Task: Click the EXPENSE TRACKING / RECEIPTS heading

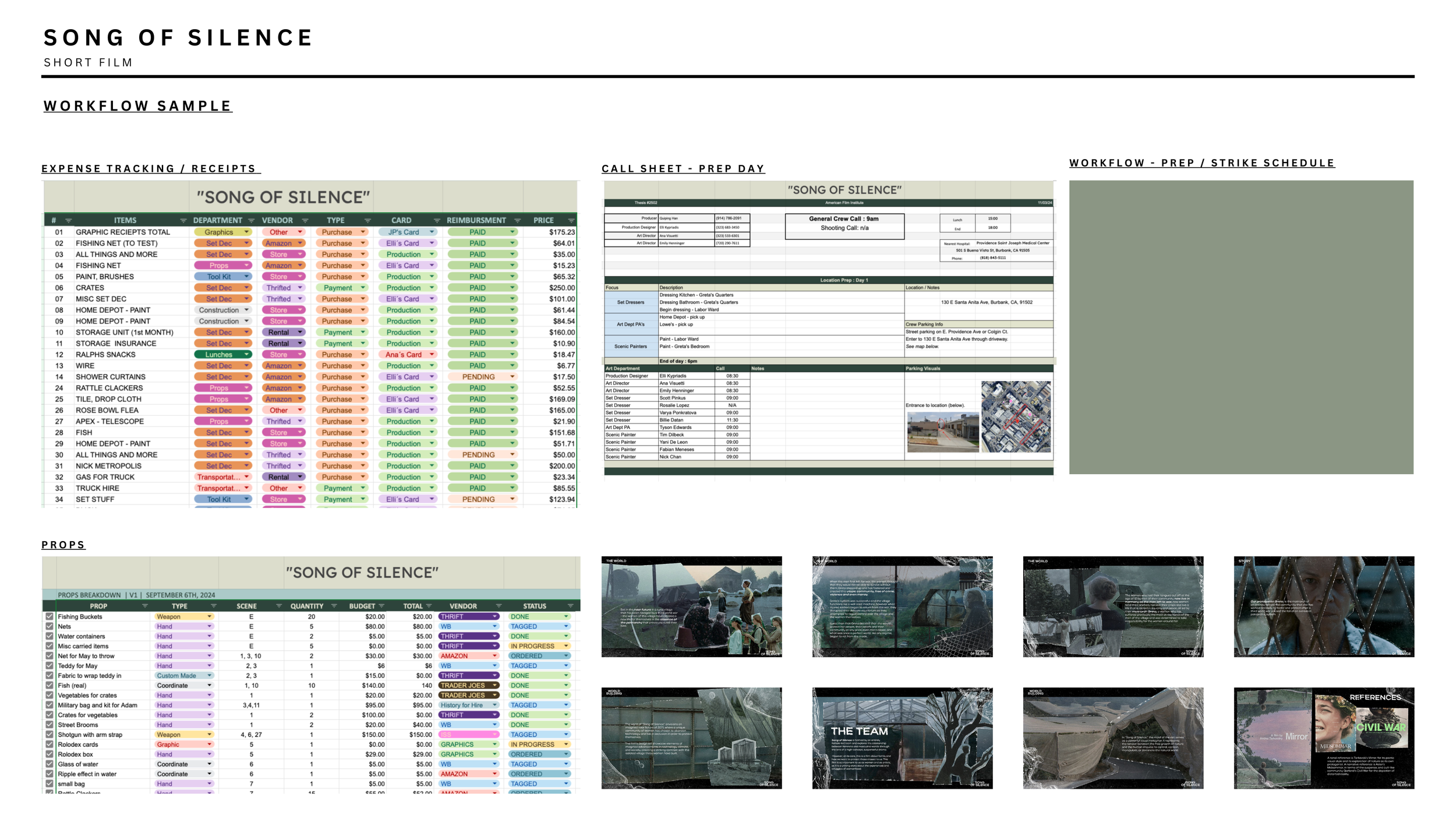Action: pos(150,168)
